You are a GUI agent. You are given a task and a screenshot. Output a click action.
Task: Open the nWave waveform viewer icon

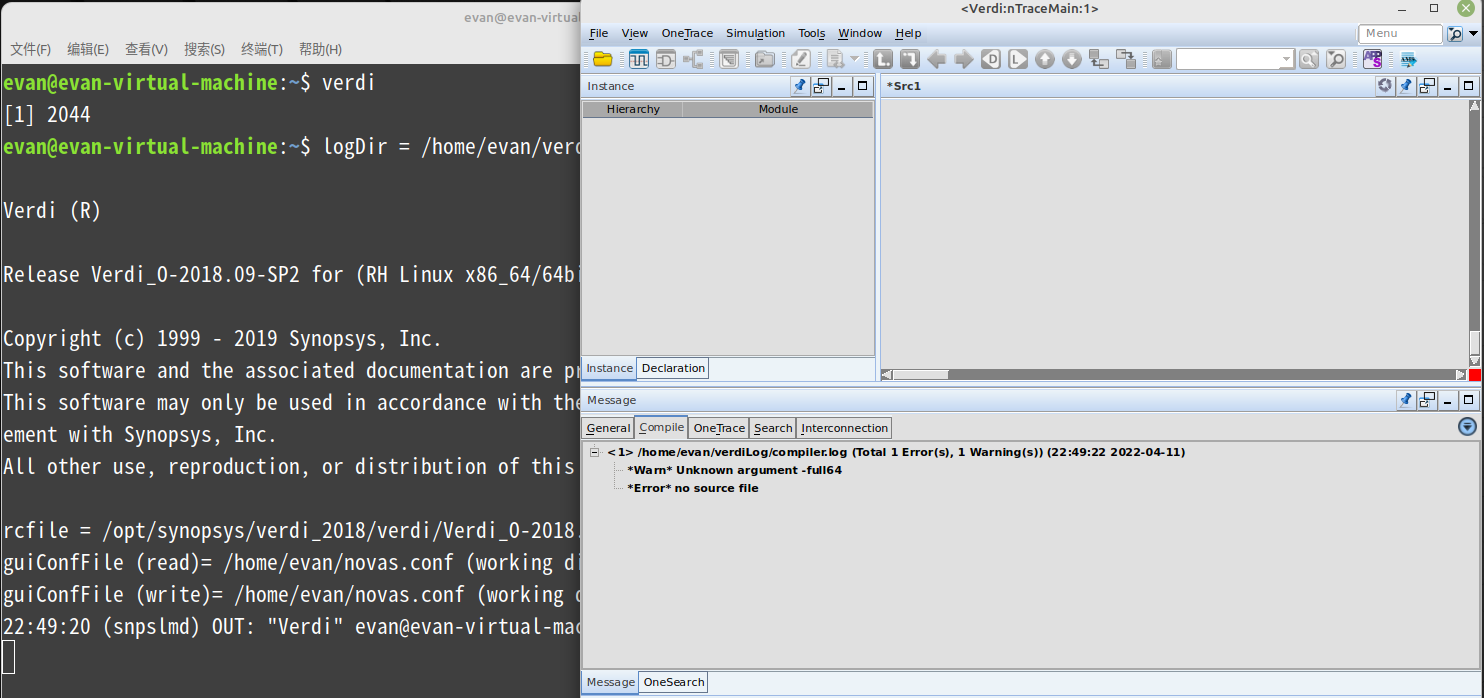639,59
